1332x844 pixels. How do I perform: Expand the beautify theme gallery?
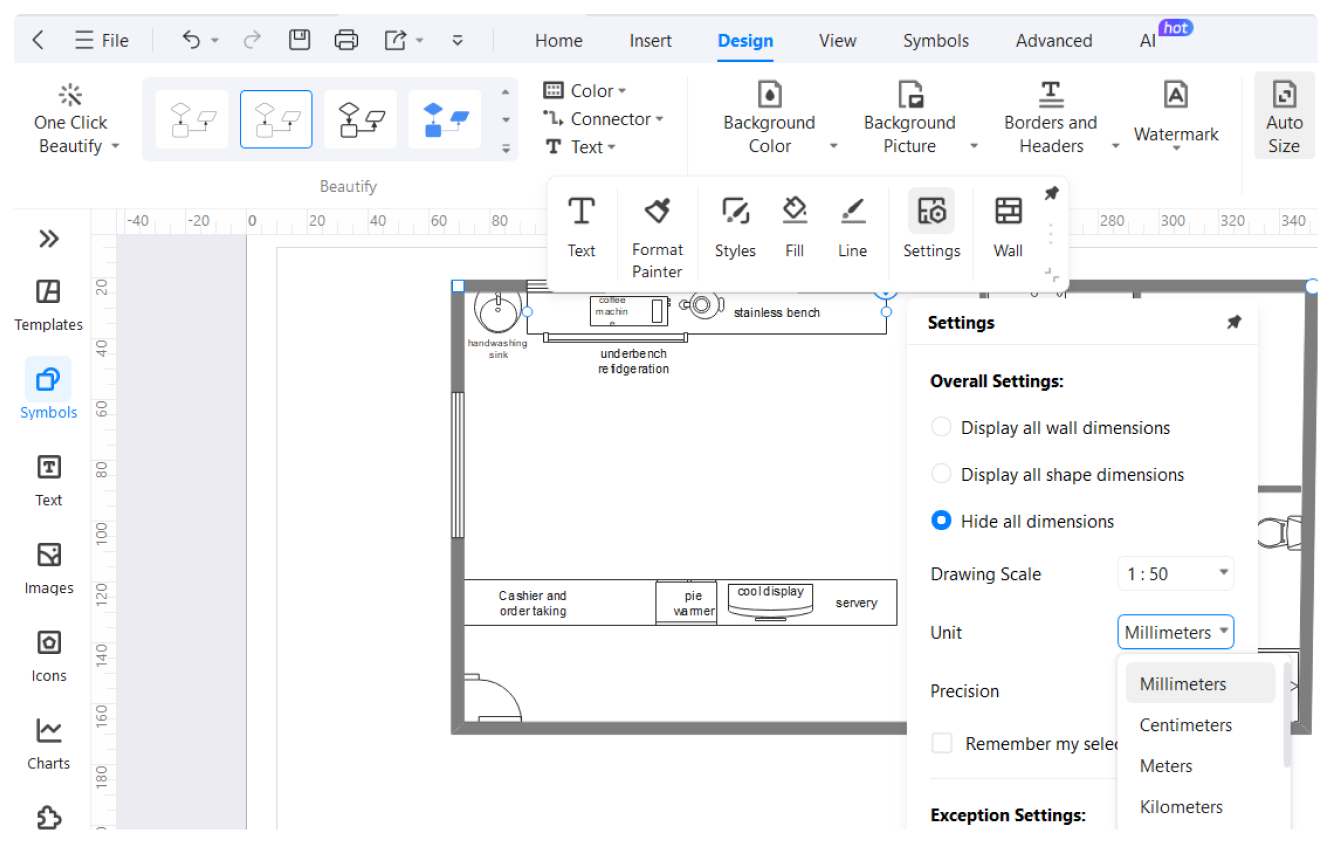click(x=506, y=149)
